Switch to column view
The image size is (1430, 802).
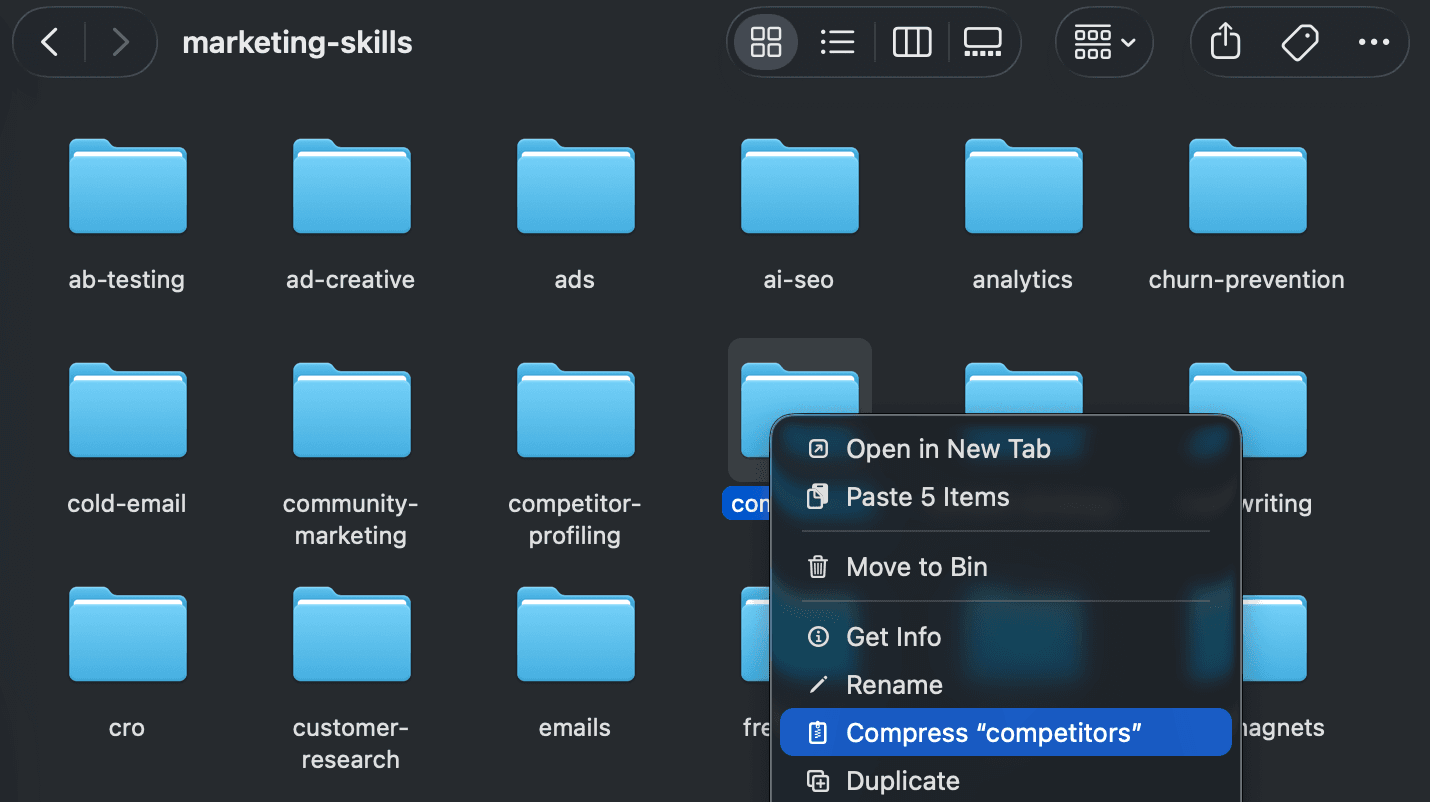tap(912, 42)
